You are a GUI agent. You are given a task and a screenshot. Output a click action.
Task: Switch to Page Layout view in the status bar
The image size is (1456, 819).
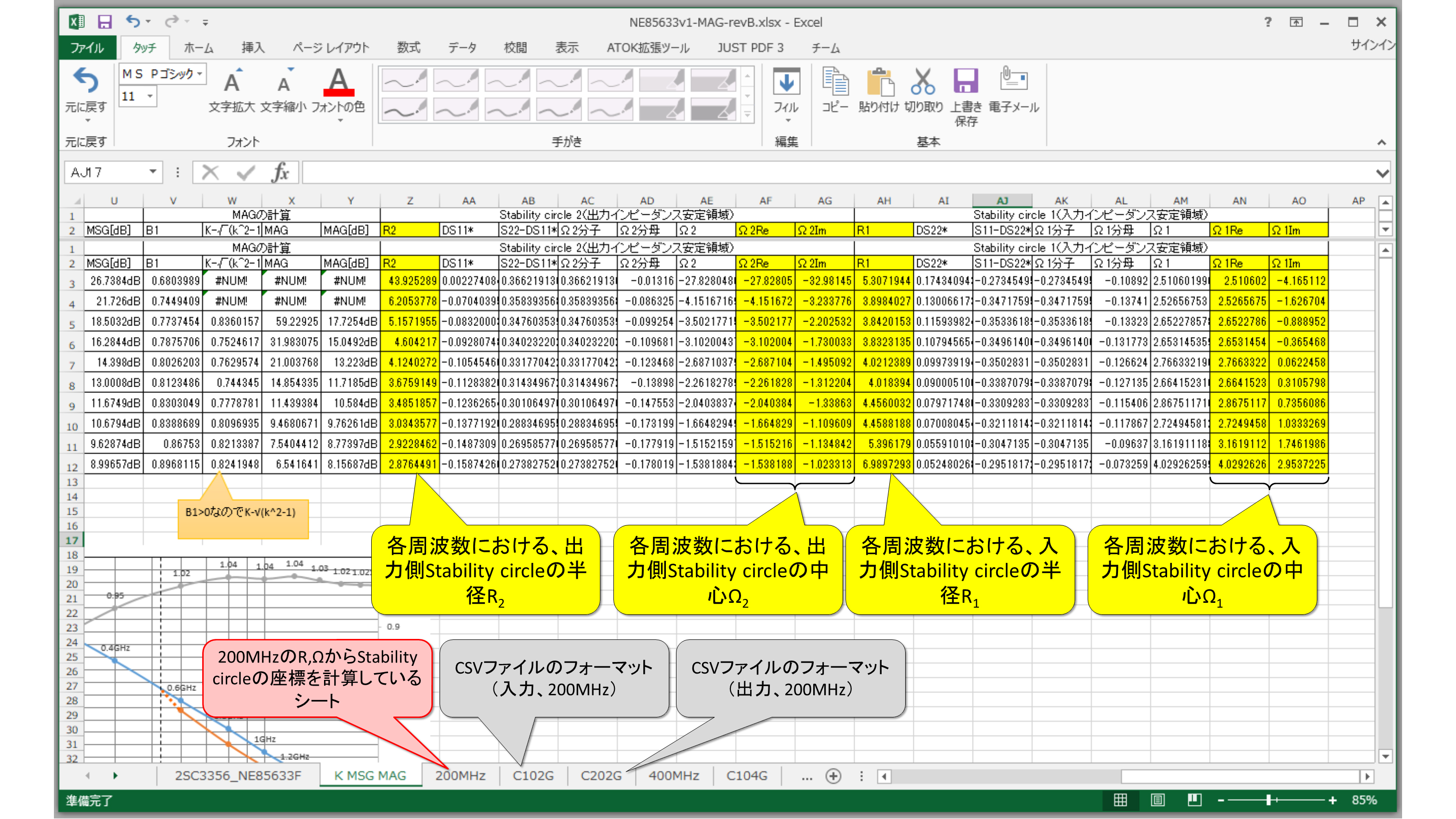click(1157, 800)
